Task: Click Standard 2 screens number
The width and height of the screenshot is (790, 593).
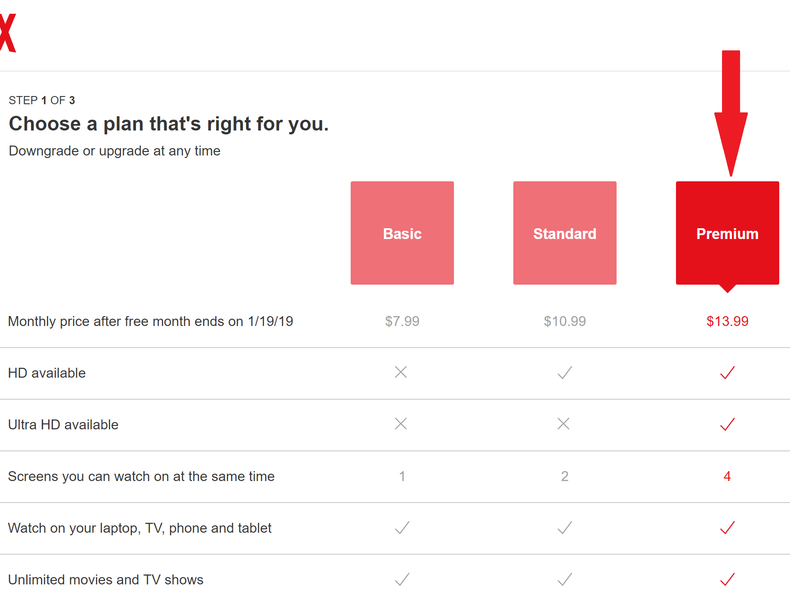Action: coord(565,476)
